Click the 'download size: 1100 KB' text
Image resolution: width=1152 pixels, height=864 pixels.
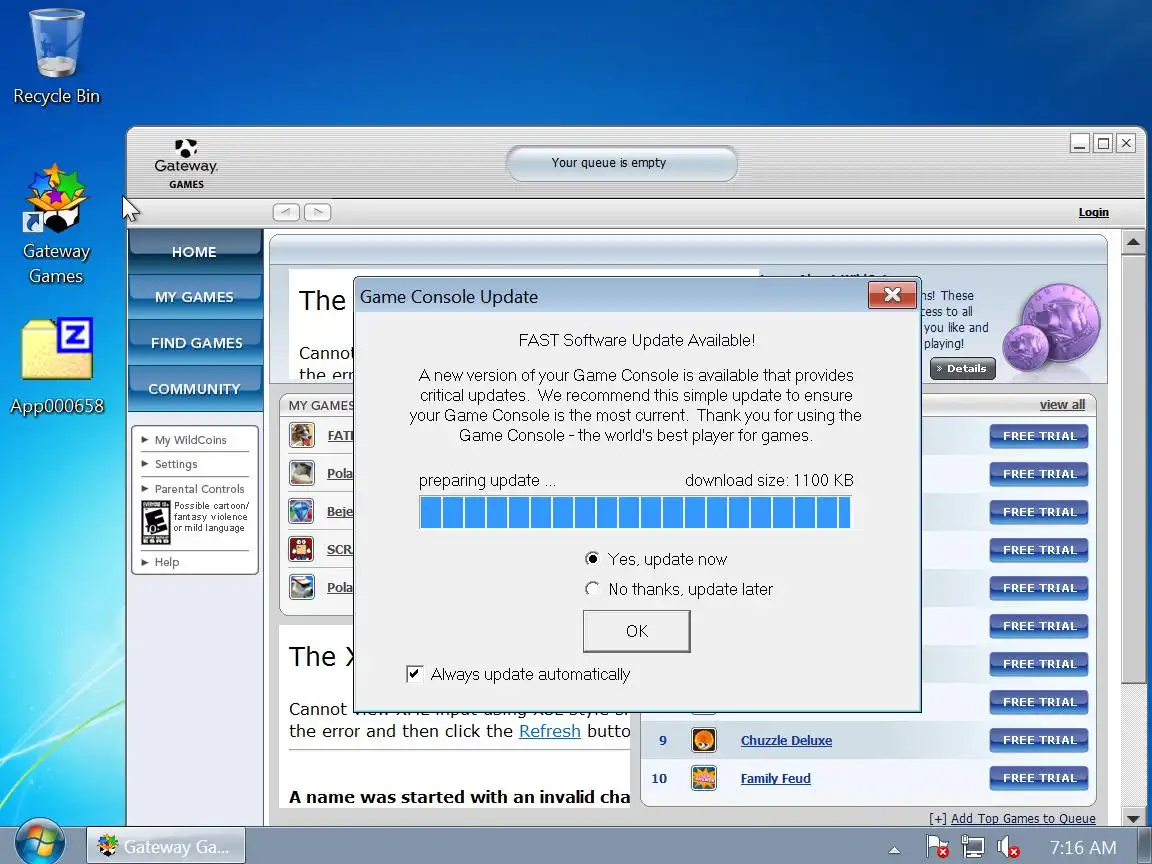(768, 480)
